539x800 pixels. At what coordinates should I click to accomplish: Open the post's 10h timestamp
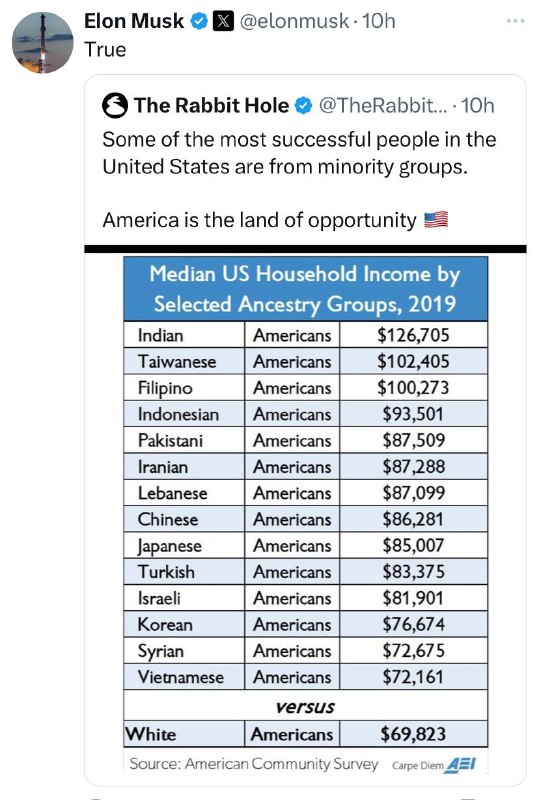(378, 21)
